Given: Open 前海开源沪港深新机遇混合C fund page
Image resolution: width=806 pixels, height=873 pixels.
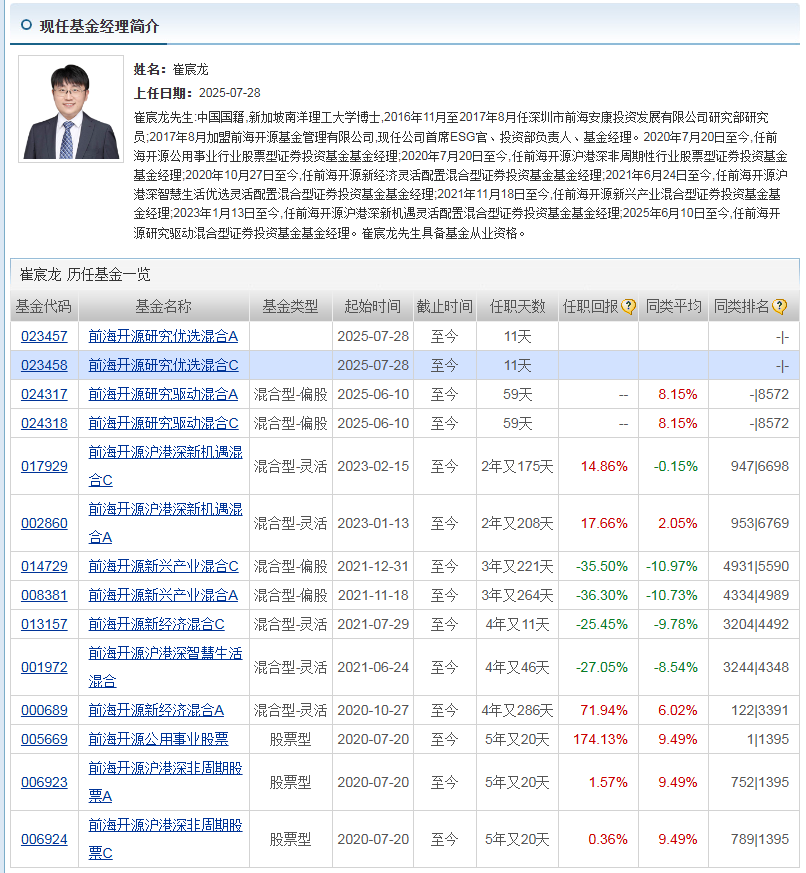Looking at the screenshot, I should 165,466.
